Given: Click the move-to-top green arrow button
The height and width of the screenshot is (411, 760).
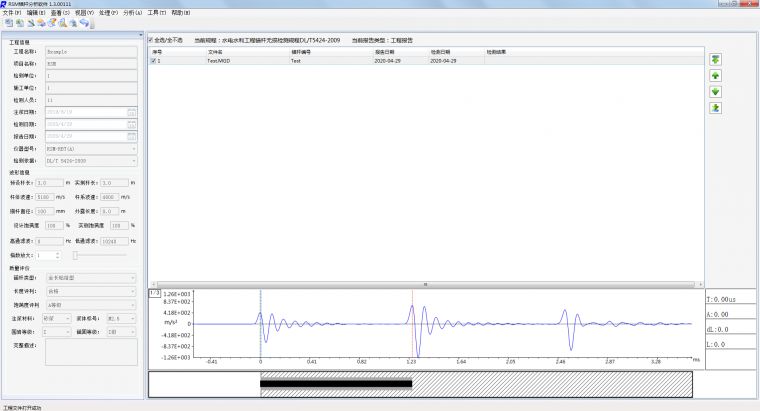Looking at the screenshot, I should point(716,59).
